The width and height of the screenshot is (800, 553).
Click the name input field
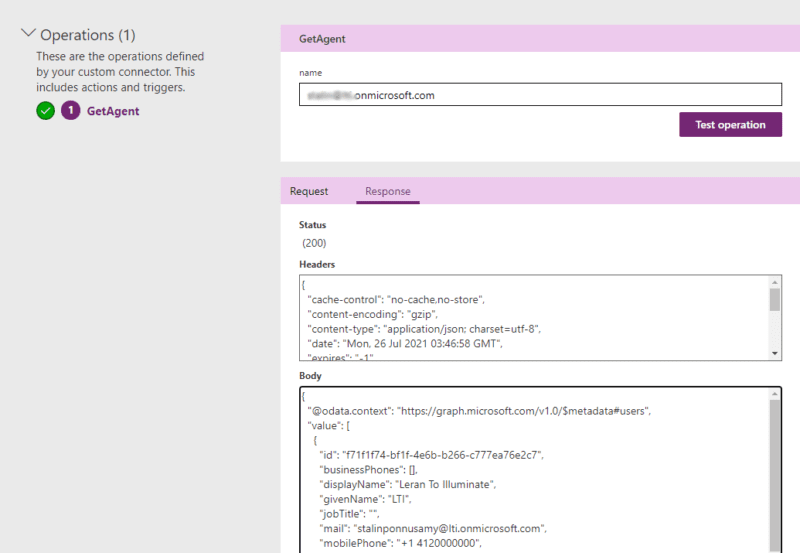(540, 95)
